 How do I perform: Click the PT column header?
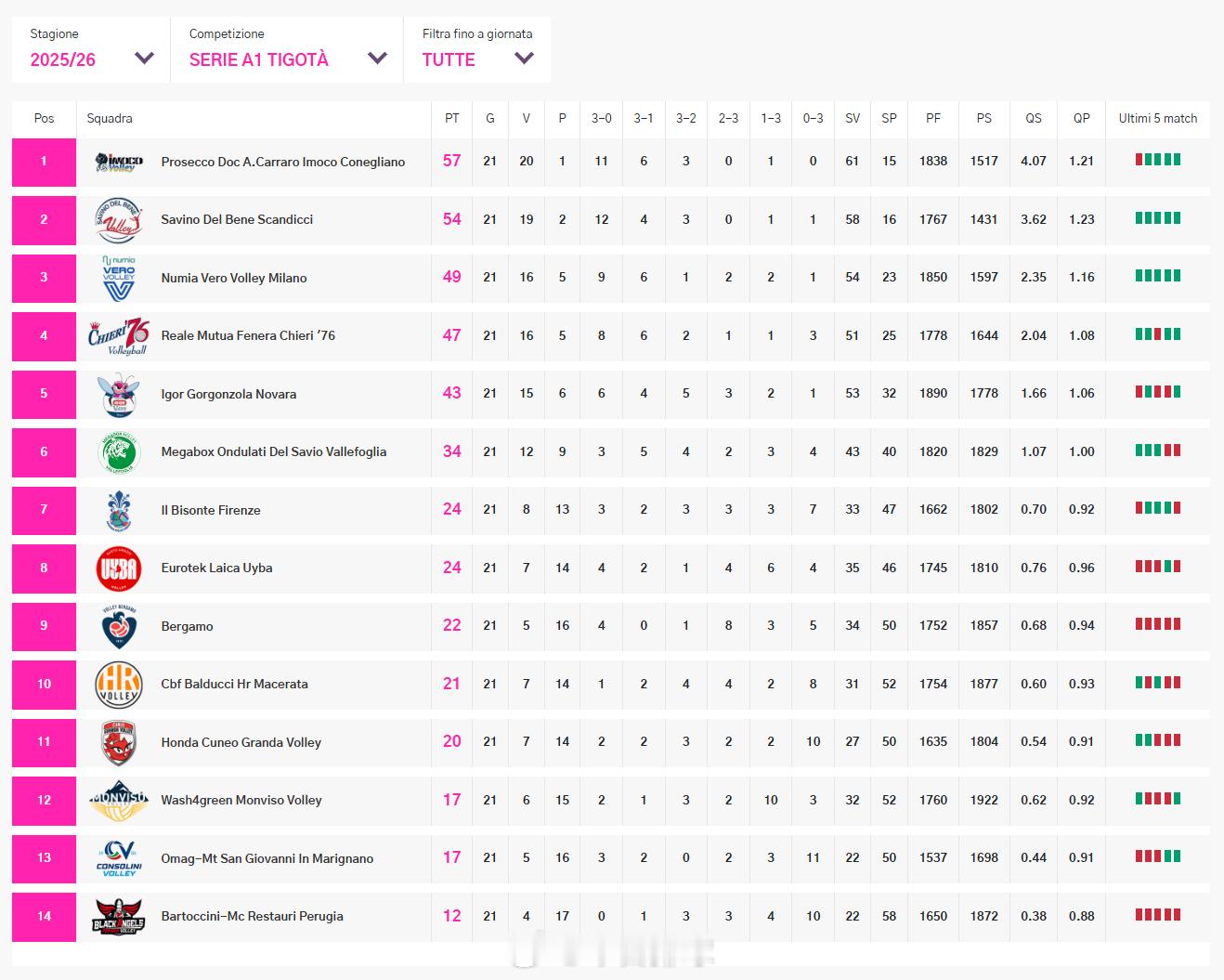click(451, 118)
